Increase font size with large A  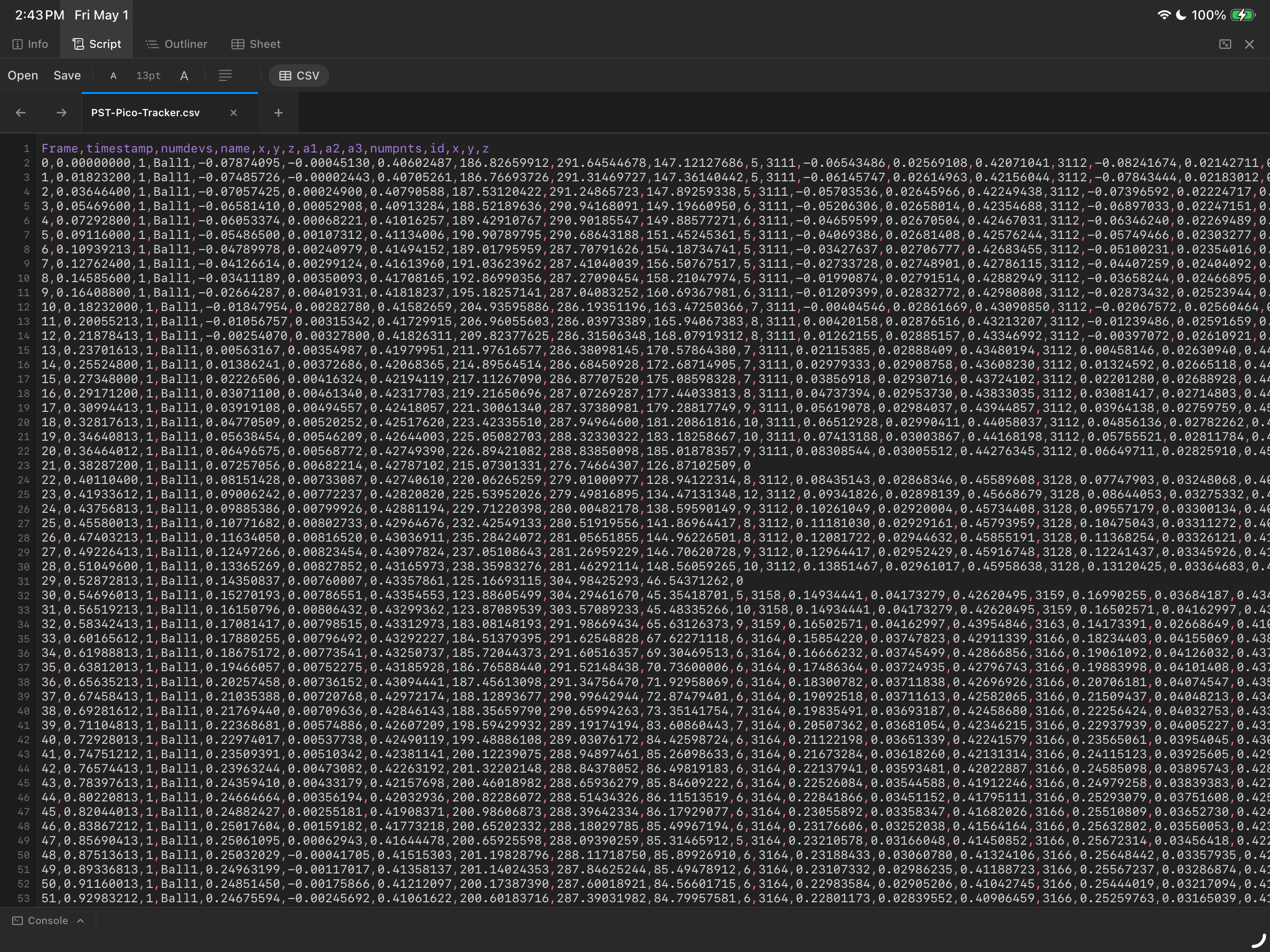[184, 76]
